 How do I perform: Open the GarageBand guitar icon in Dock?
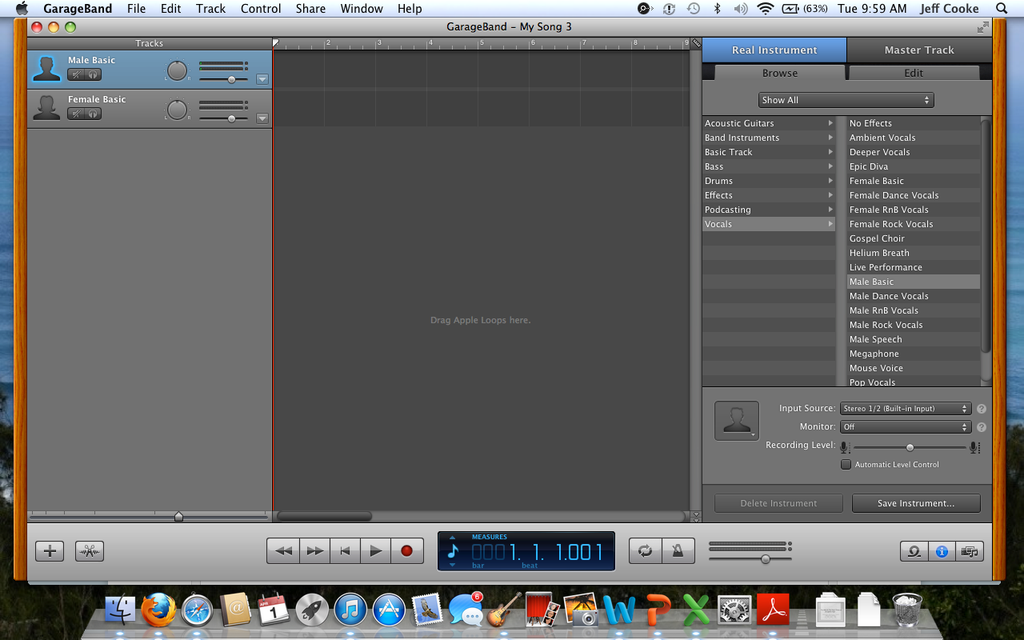504,610
